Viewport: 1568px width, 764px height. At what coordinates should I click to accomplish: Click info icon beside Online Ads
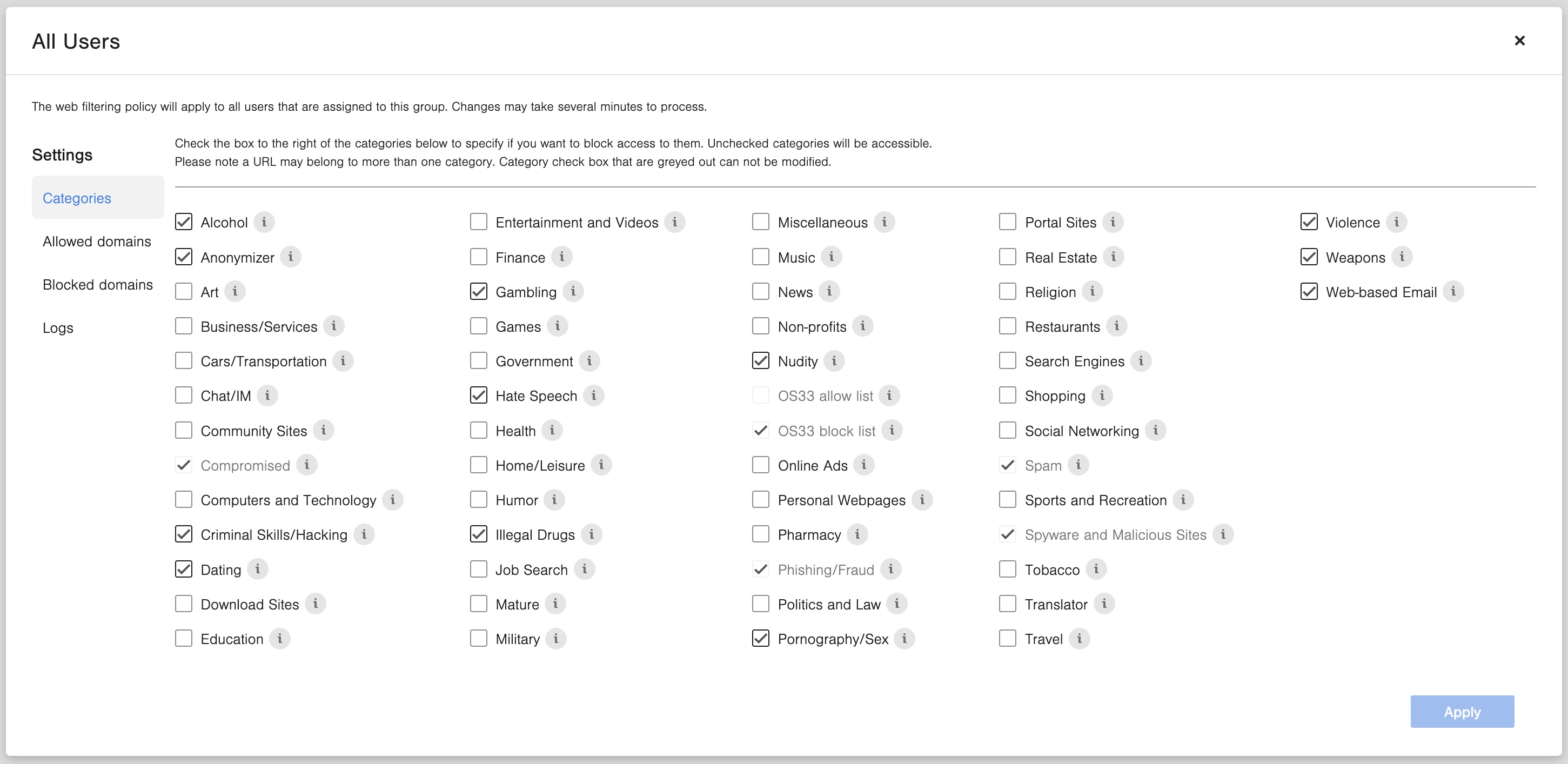pos(864,465)
